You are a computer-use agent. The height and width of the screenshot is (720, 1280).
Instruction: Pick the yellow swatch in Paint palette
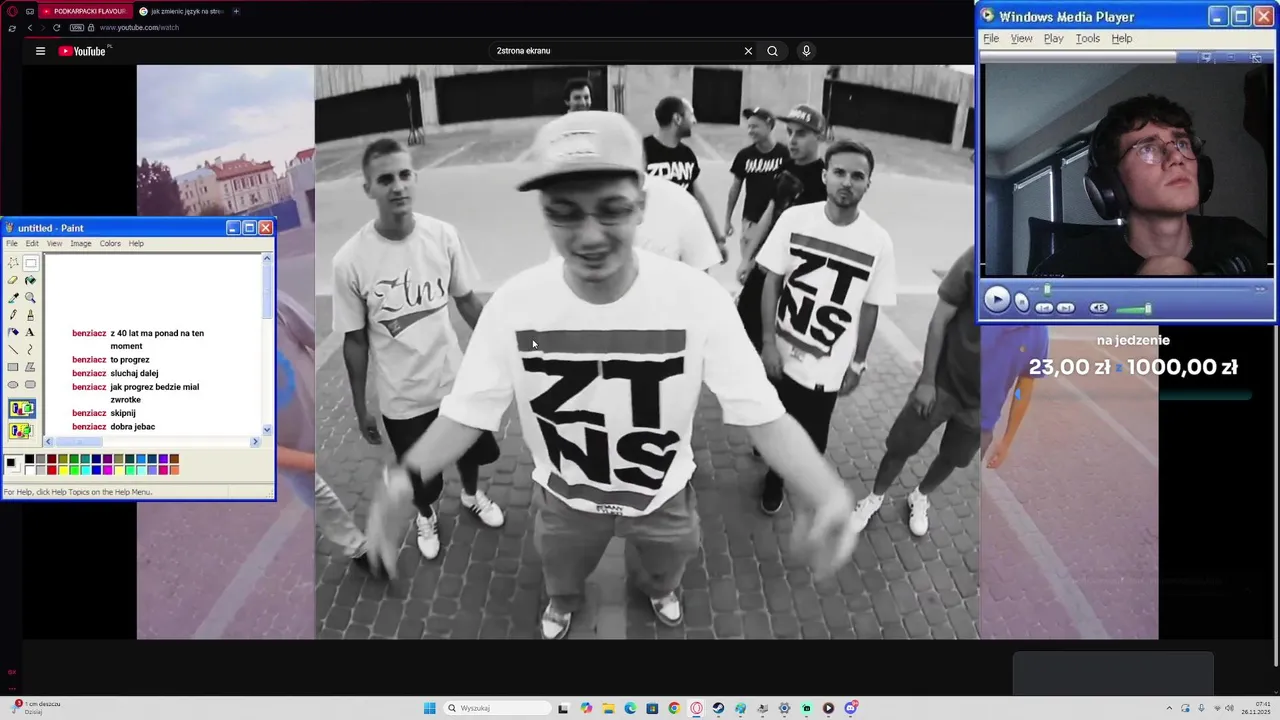coord(62,470)
